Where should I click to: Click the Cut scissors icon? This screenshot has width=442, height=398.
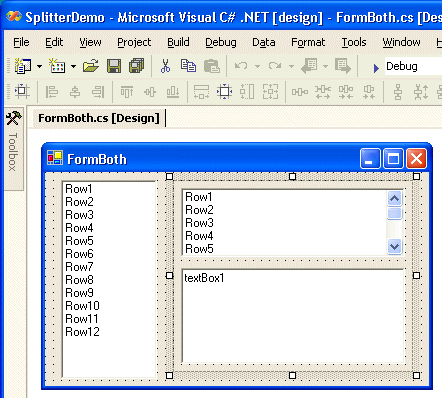click(165, 66)
